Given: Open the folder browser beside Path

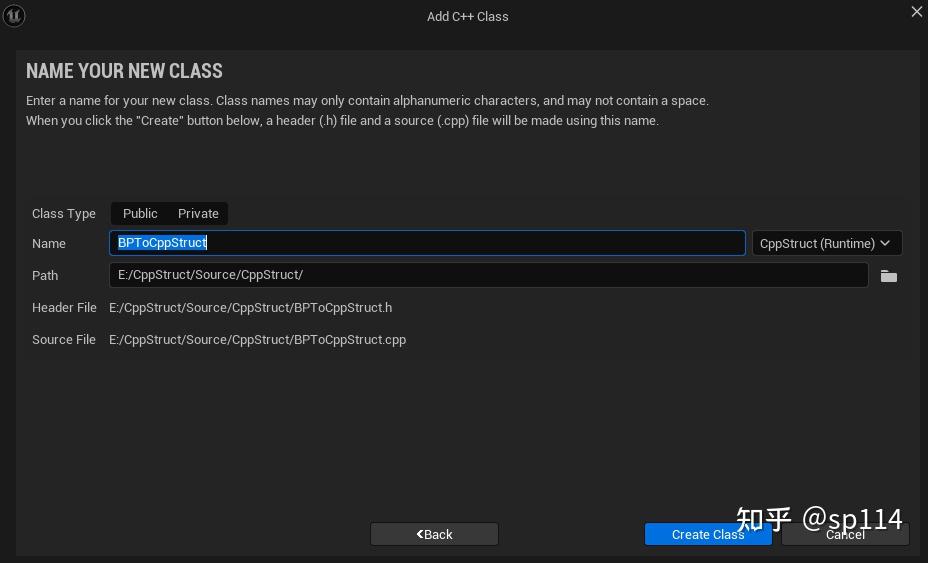Looking at the screenshot, I should tap(888, 276).
